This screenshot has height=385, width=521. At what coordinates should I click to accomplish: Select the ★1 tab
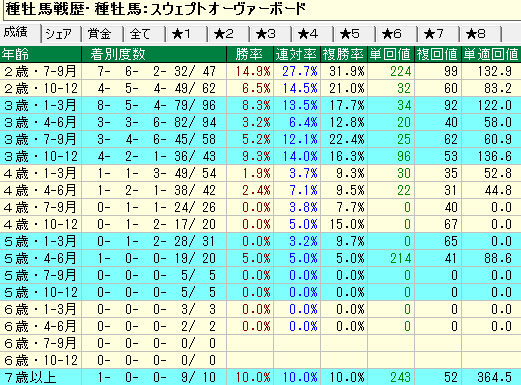pos(186,34)
